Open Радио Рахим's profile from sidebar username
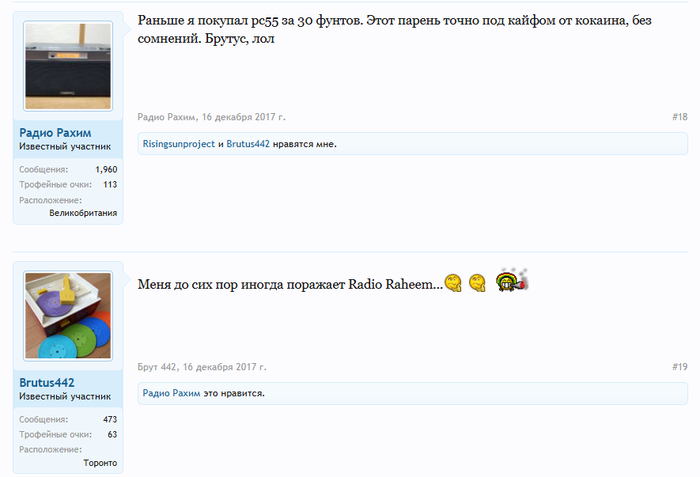 click(x=57, y=132)
